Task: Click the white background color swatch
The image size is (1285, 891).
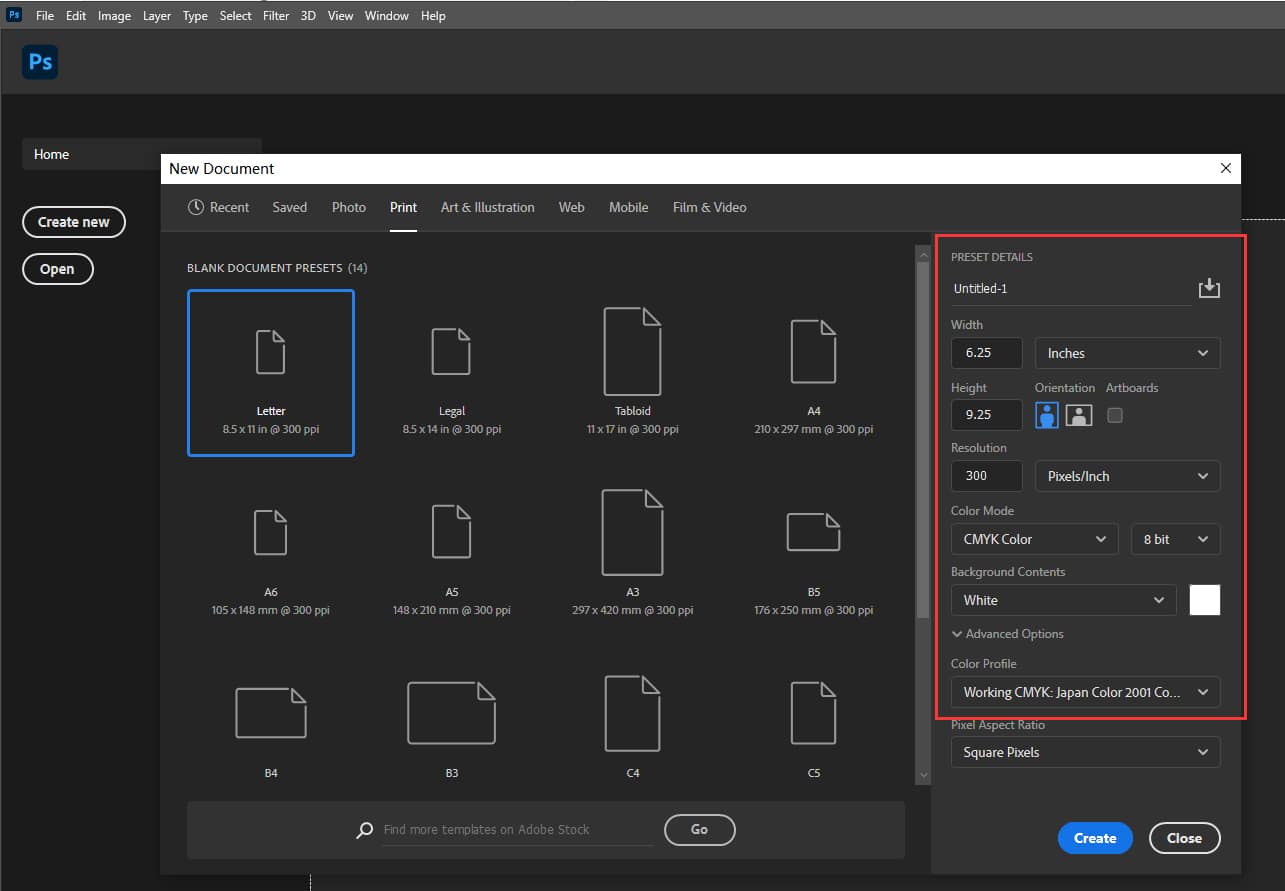Action: pyautogui.click(x=1205, y=600)
